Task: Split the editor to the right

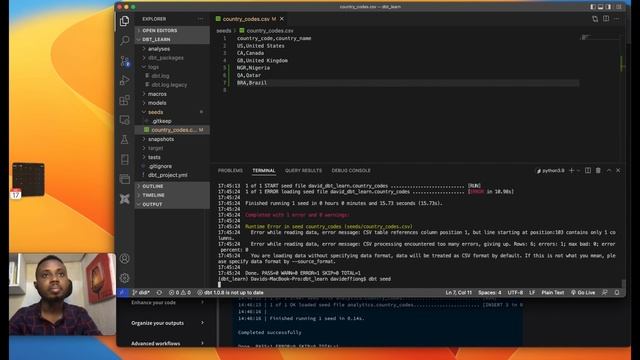Action: [x=606, y=19]
